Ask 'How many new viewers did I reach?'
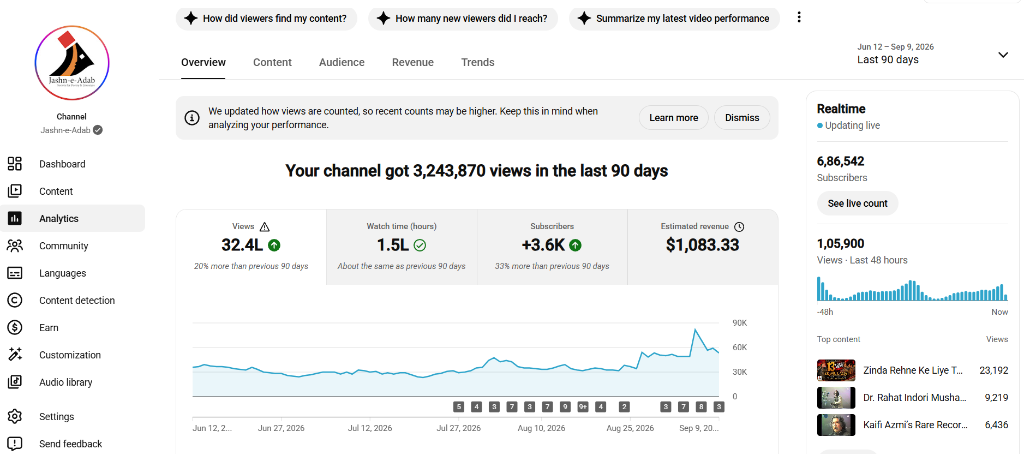The width and height of the screenshot is (1024, 454). point(463,18)
